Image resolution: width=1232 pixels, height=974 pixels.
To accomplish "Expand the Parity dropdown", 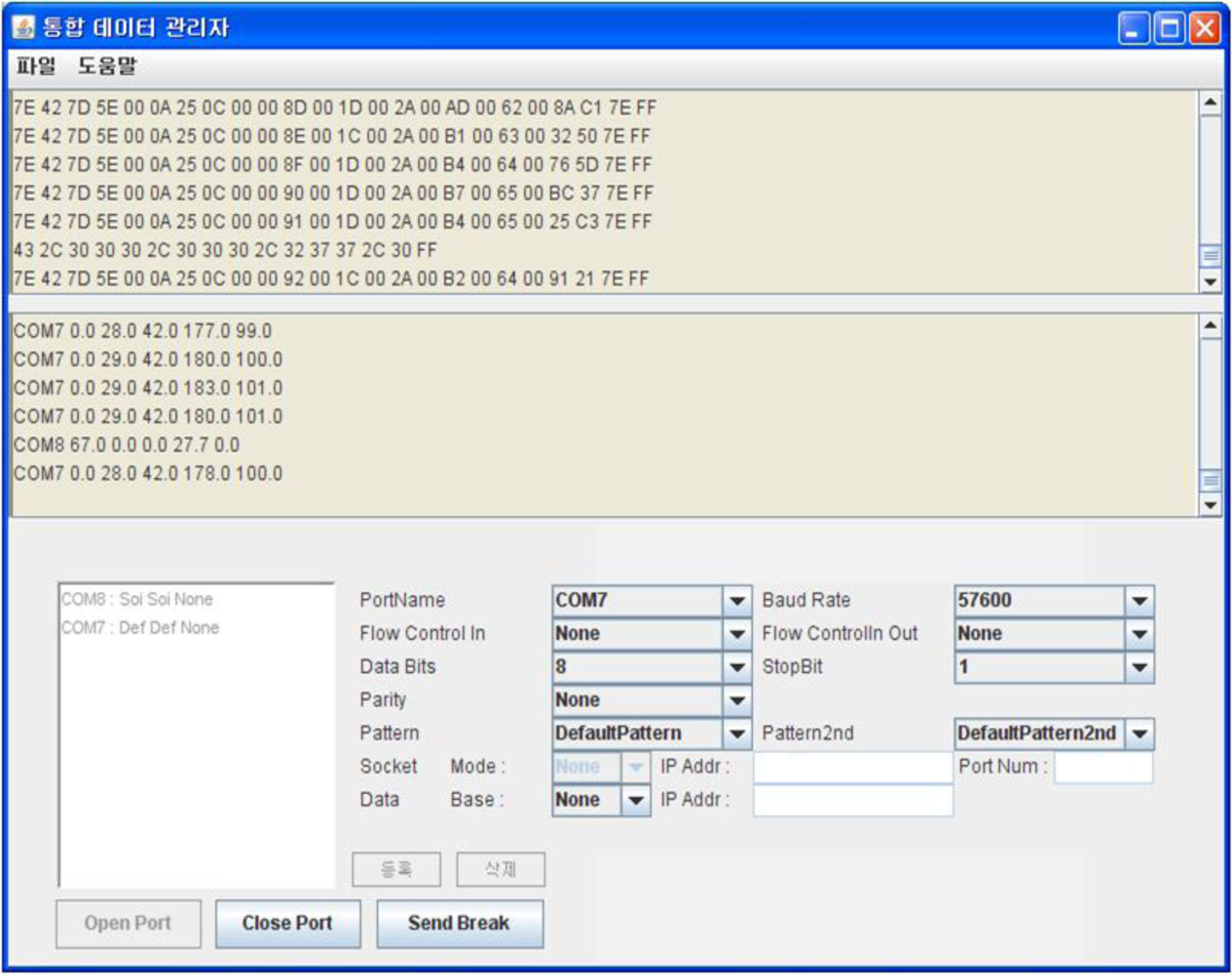I will click(736, 700).
